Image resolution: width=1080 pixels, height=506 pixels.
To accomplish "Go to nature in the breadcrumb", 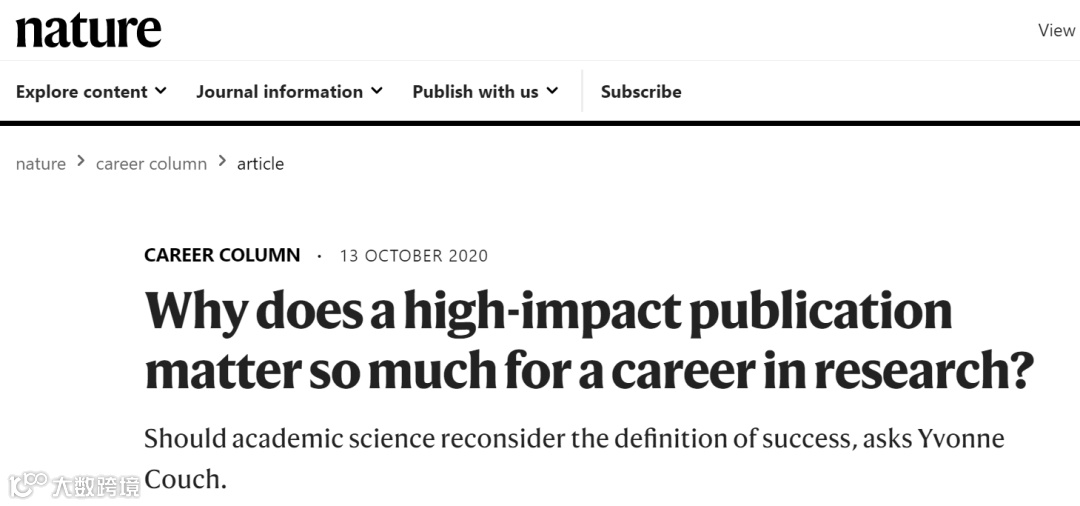I will [41, 164].
